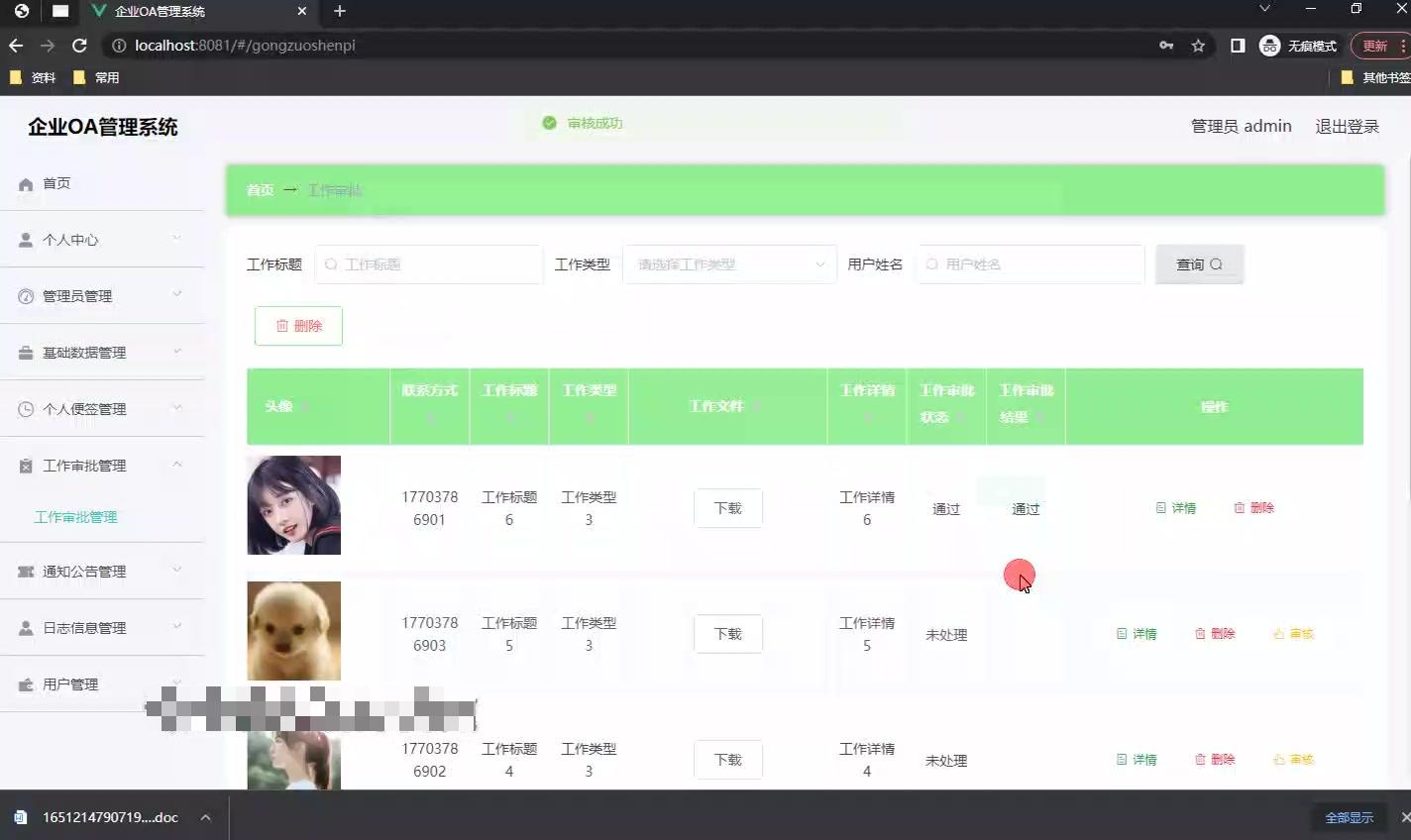This screenshot has height=840, width=1411.
Task: Click the 日志信息管理 person icon
Action: point(24,627)
